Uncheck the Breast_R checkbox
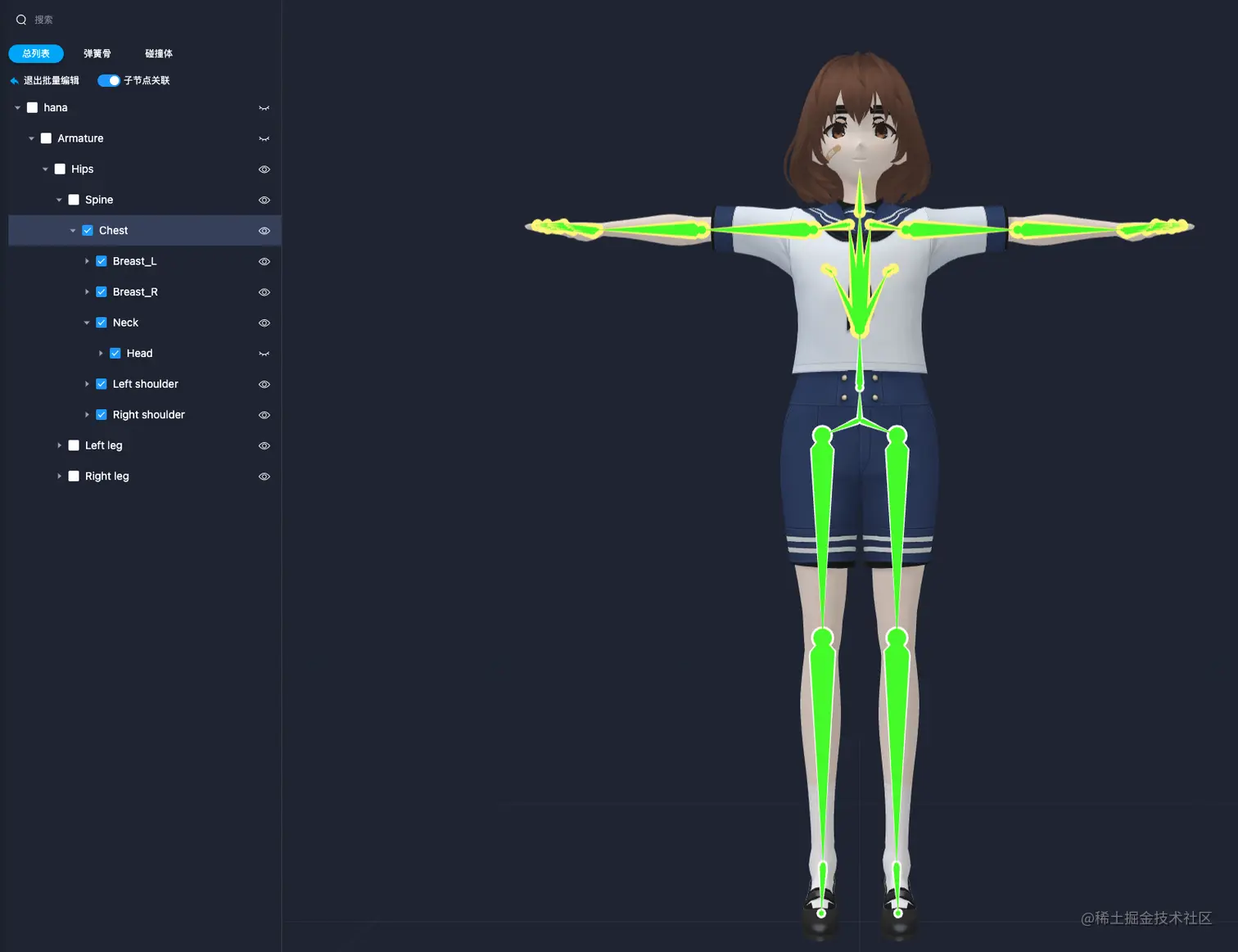 pyautogui.click(x=102, y=291)
